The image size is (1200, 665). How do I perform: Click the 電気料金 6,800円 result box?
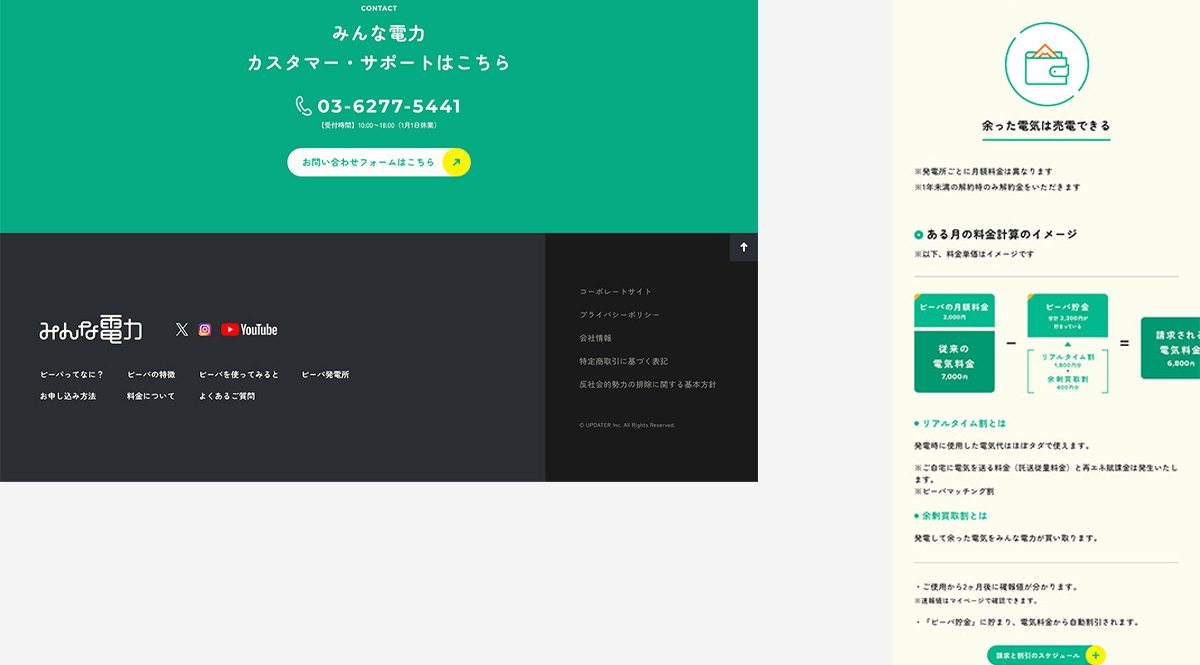1171,348
